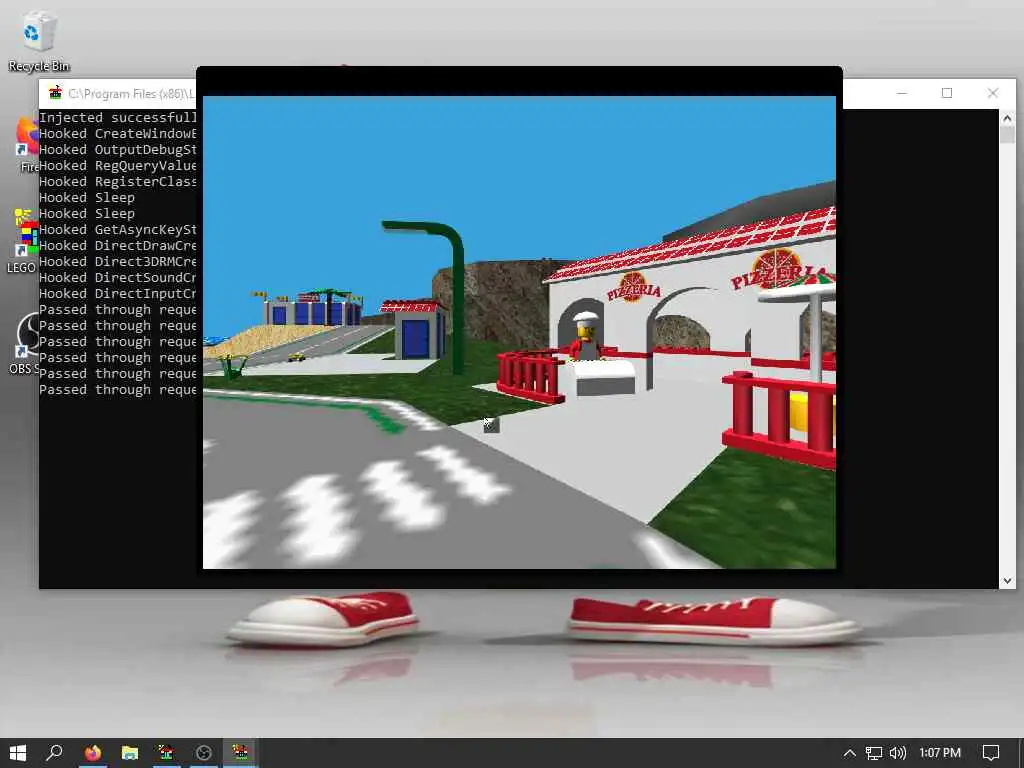Click the 'Hooked OutputDebugSt' console line
This screenshot has height=768, width=1024.
point(118,150)
